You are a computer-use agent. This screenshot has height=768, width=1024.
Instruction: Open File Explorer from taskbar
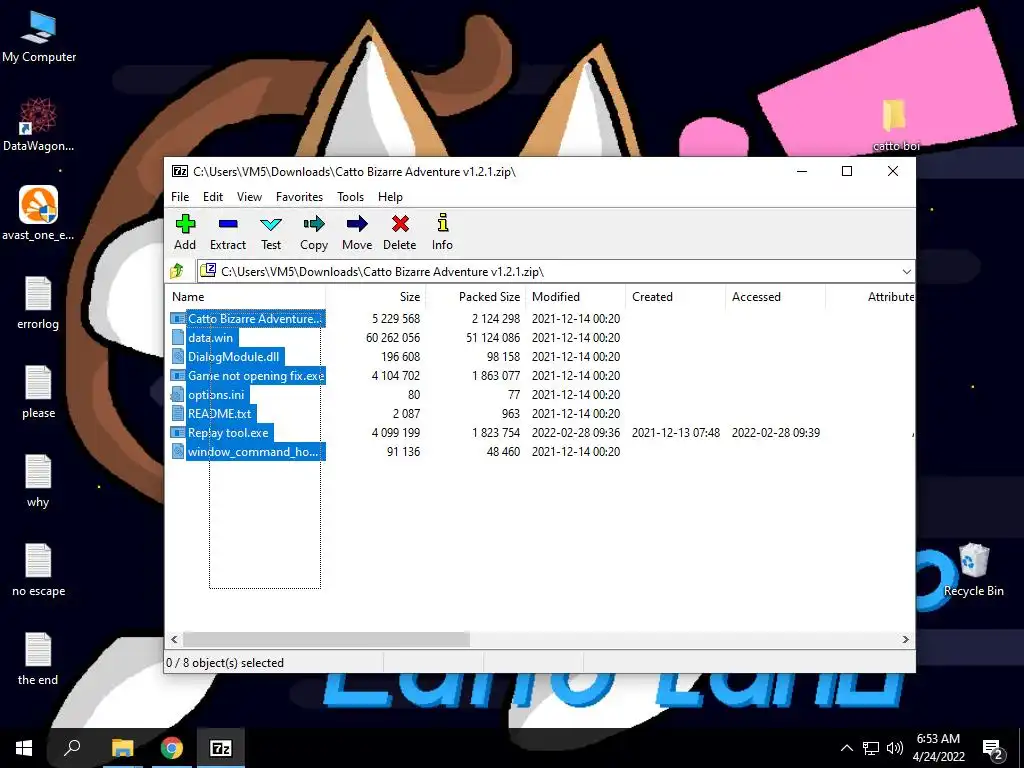point(122,748)
